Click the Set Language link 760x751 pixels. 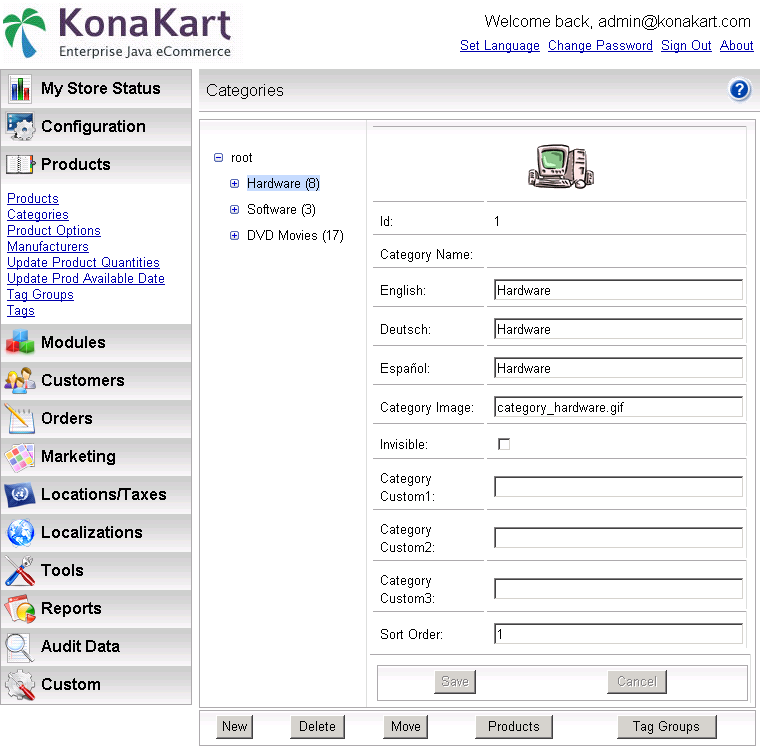coord(500,46)
